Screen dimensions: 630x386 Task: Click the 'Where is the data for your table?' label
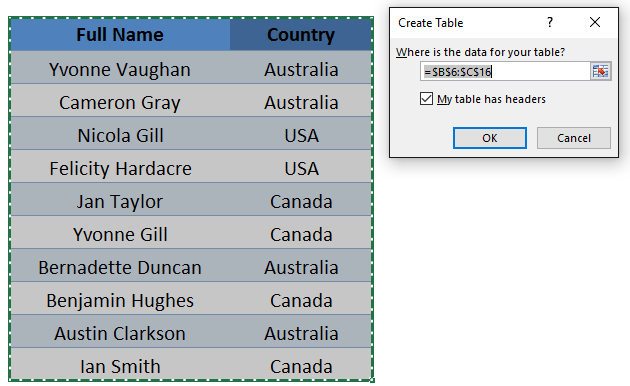[x=480, y=52]
